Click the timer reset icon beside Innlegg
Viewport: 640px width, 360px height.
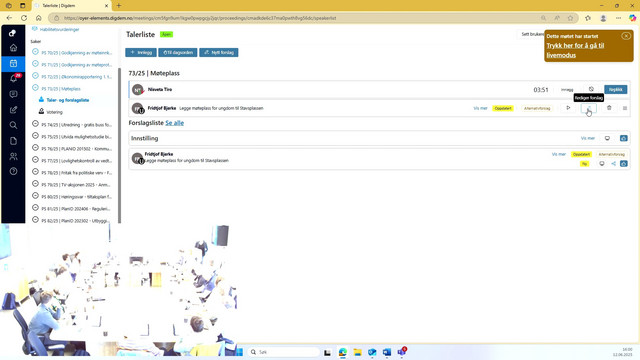click(591, 89)
